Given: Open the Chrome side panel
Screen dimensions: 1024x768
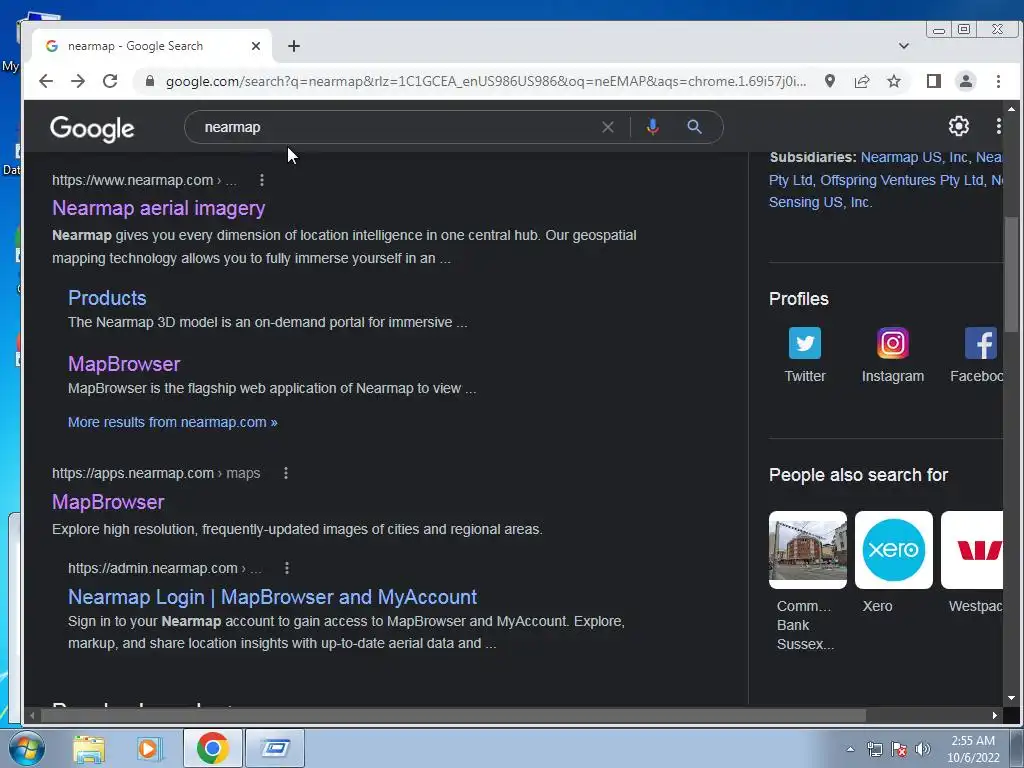Looking at the screenshot, I should tap(934, 81).
